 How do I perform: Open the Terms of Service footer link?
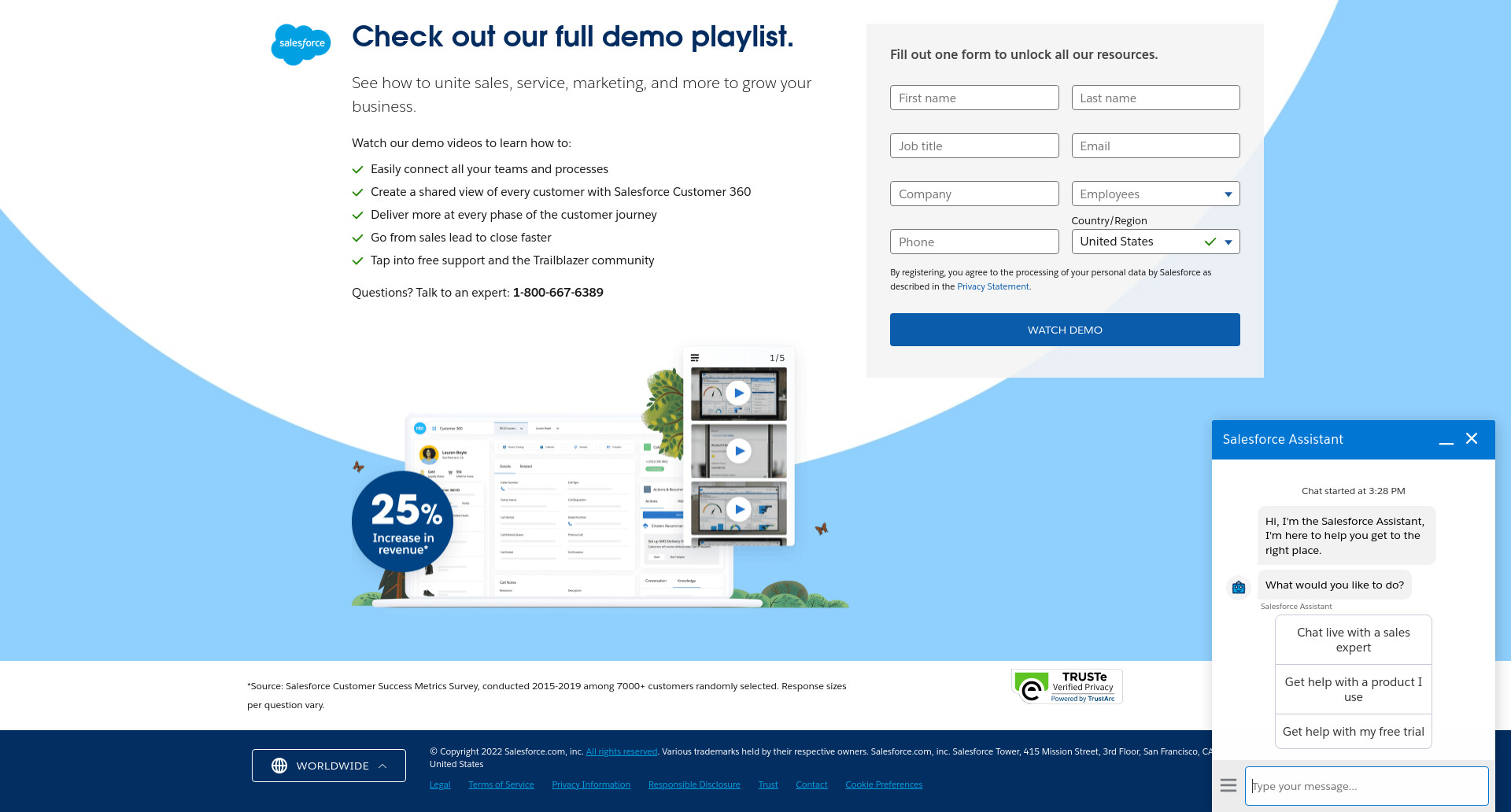point(501,784)
